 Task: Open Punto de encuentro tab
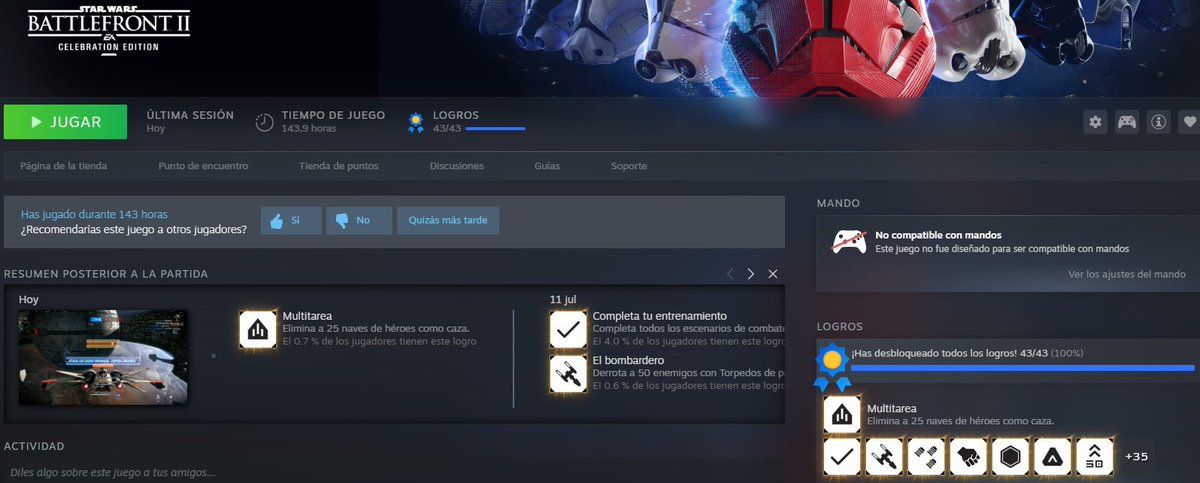203,166
